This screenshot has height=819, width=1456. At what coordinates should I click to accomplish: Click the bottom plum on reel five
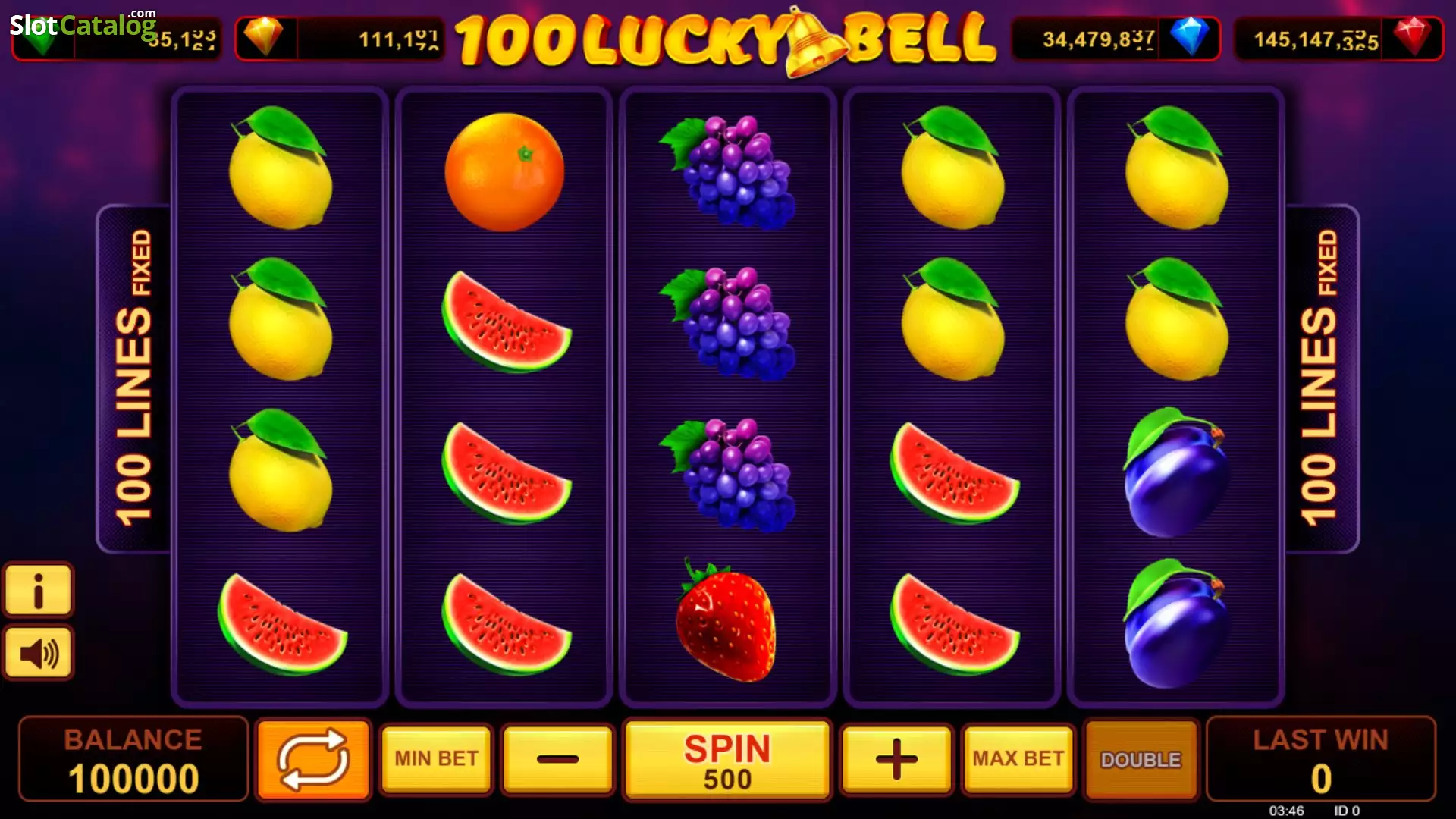1175,623
